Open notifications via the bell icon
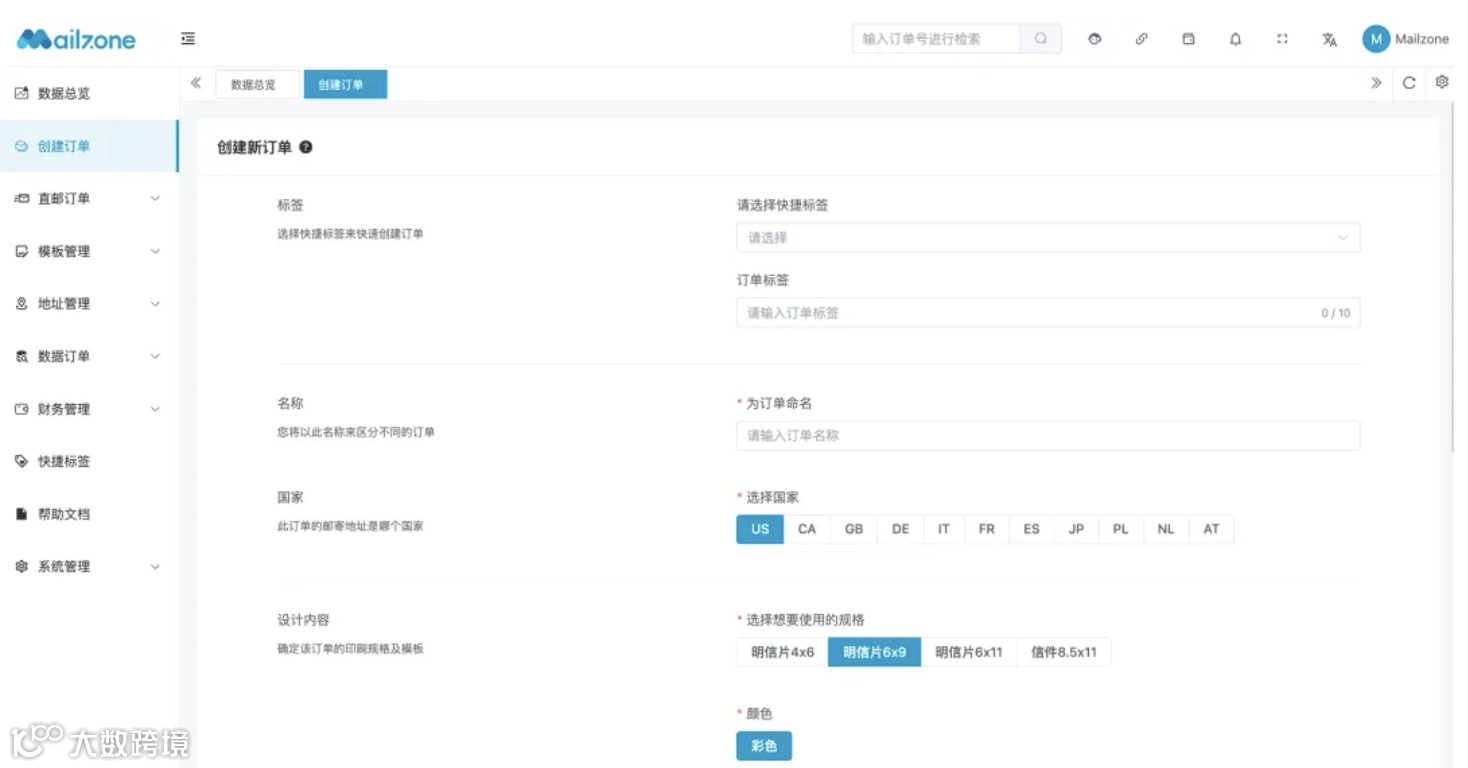Screen dimensions: 1468x768 [1235, 38]
